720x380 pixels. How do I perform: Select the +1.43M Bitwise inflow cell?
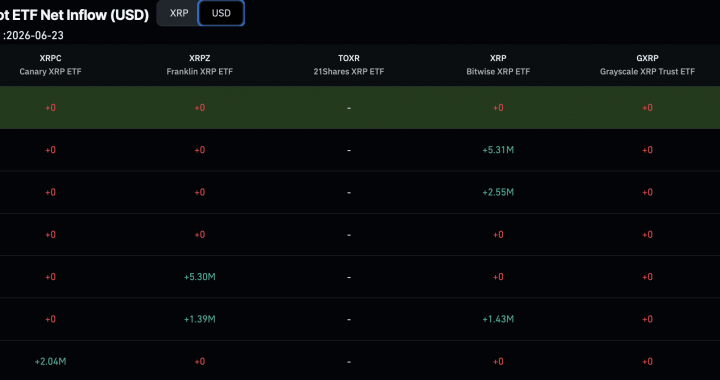(498, 319)
